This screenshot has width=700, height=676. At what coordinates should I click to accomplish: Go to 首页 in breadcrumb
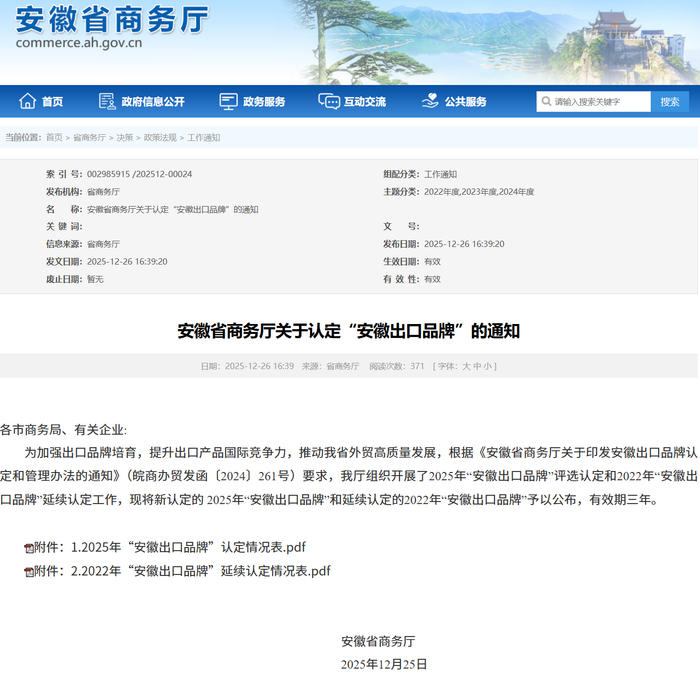point(54,138)
